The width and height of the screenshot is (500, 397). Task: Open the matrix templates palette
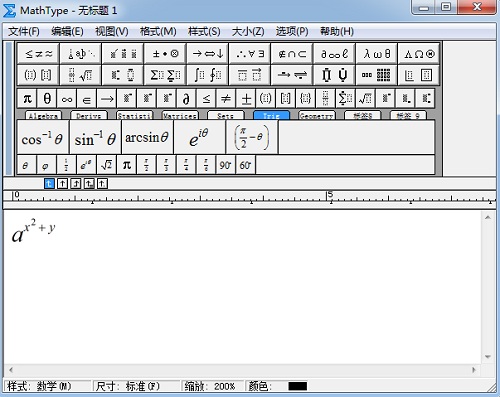[x=376, y=75]
